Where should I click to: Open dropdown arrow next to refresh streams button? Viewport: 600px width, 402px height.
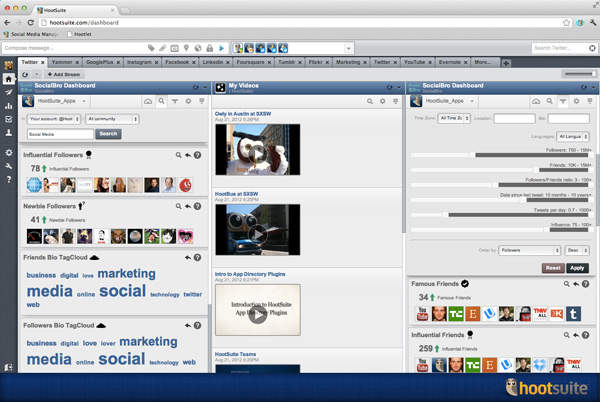(x=36, y=74)
